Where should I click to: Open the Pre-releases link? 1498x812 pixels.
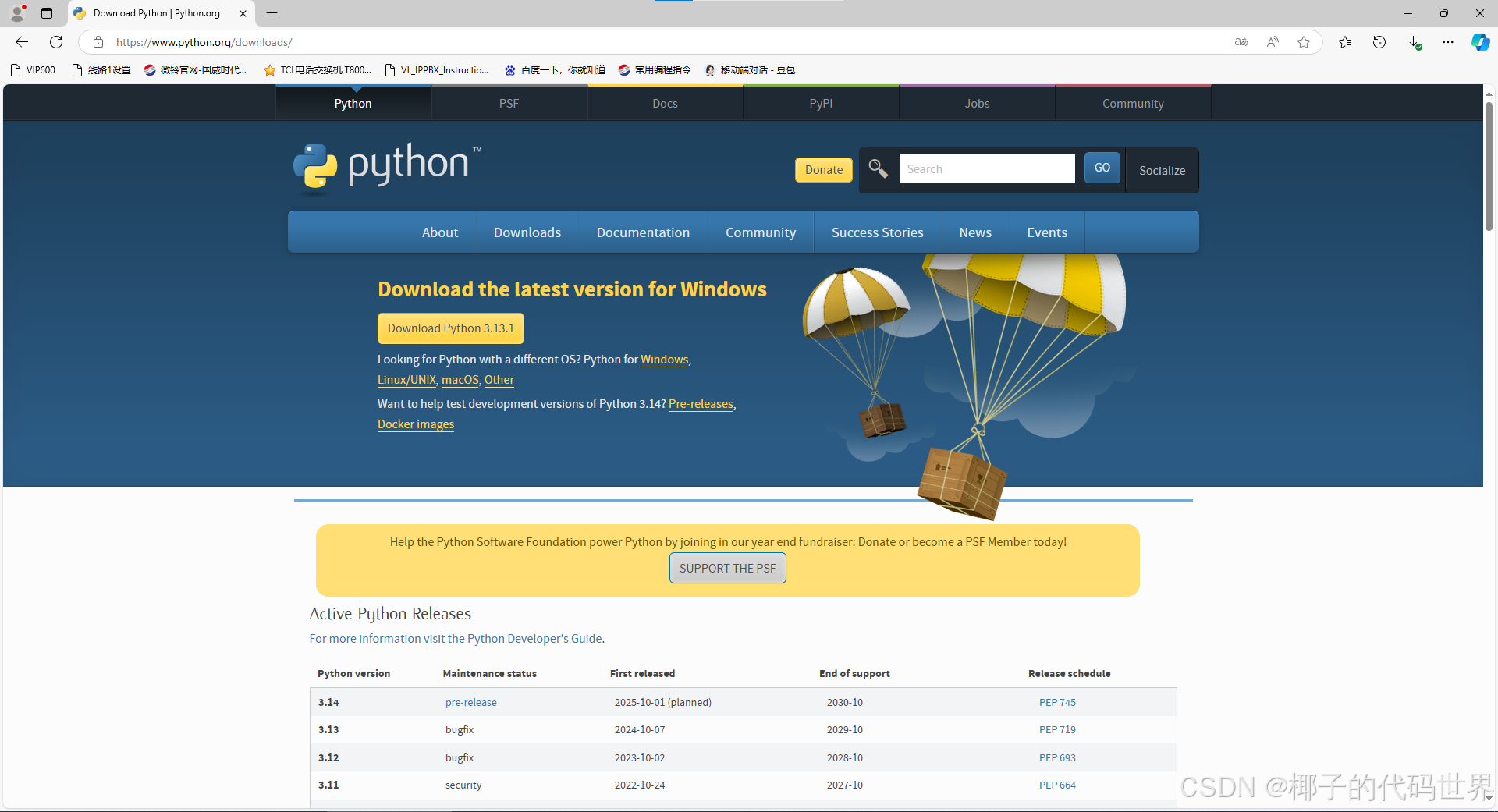pyautogui.click(x=701, y=404)
